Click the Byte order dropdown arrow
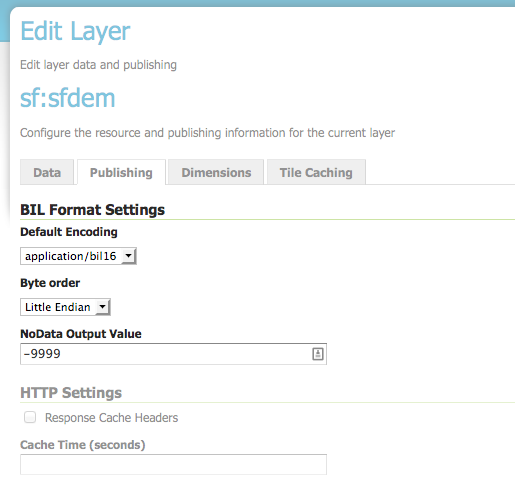This screenshot has width=515, height=497. pos(103,307)
